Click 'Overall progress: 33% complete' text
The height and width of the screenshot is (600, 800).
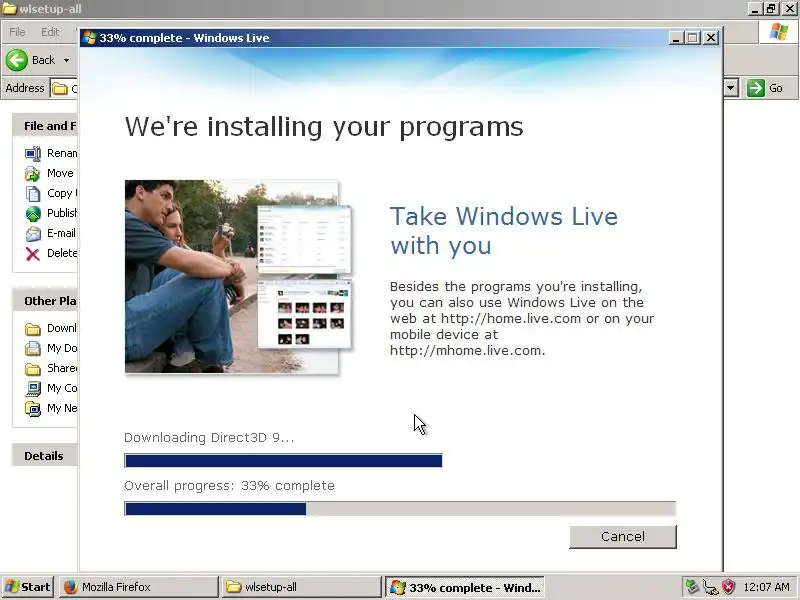click(x=229, y=486)
